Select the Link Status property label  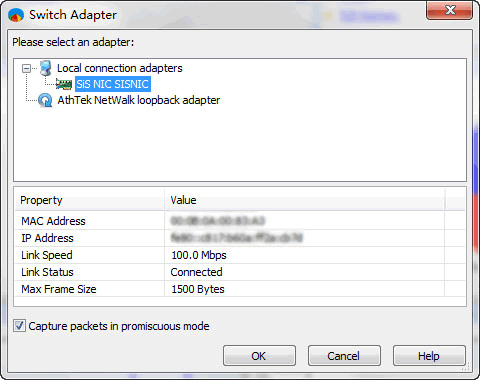click(x=47, y=272)
